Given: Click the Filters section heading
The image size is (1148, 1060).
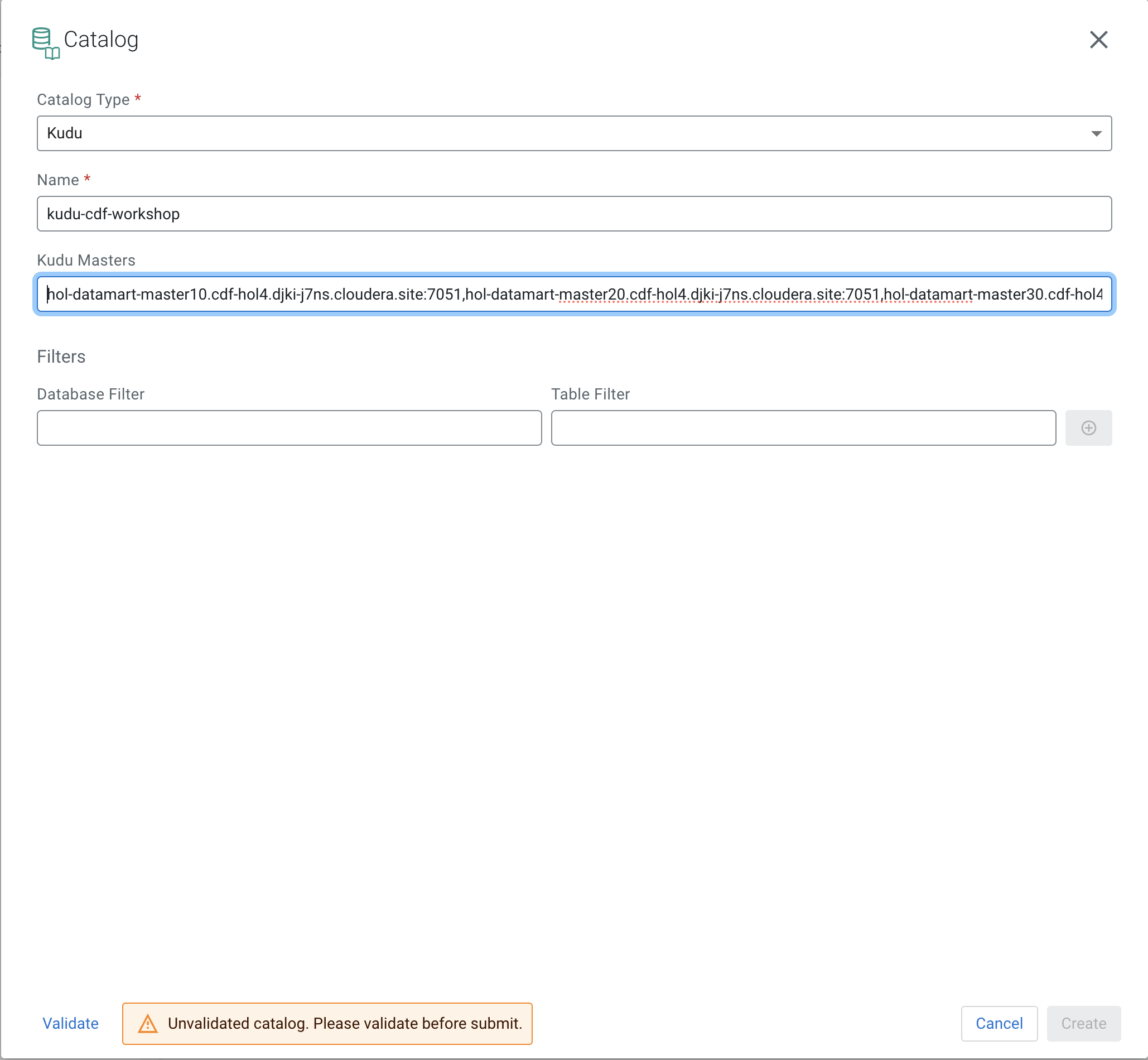Looking at the screenshot, I should (61, 357).
